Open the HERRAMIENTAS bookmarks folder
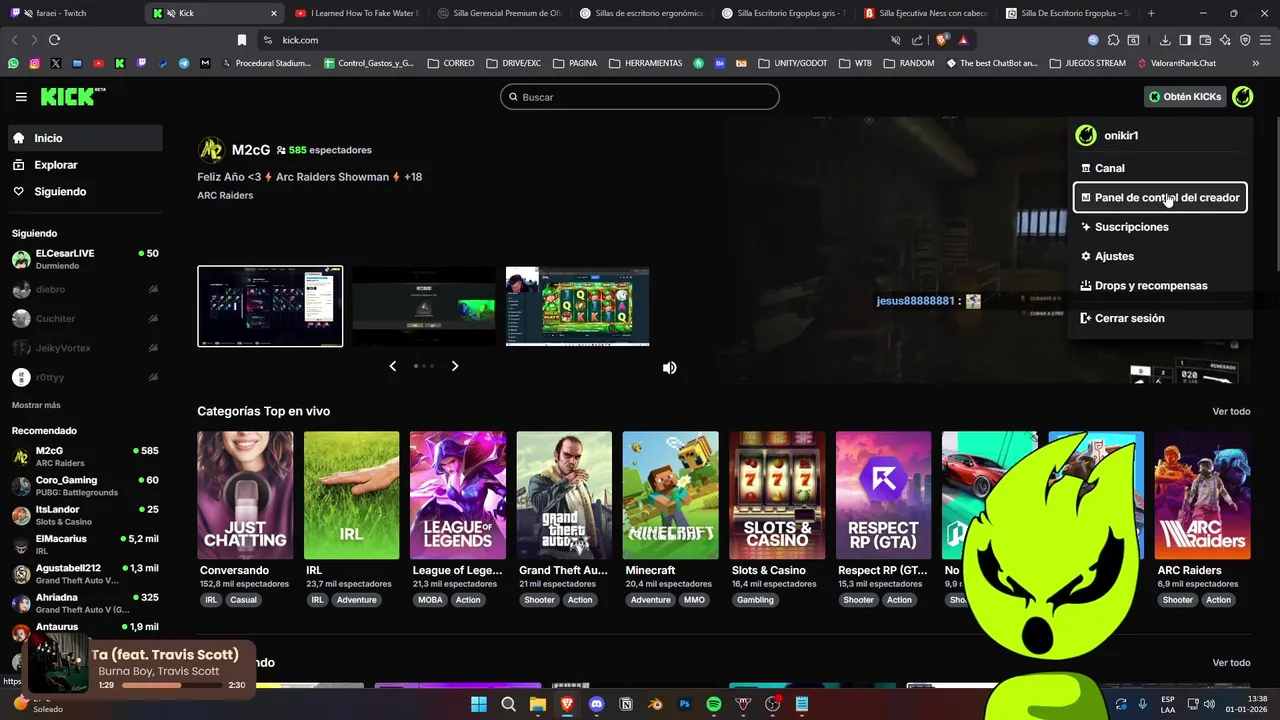The height and width of the screenshot is (720, 1280). (645, 63)
